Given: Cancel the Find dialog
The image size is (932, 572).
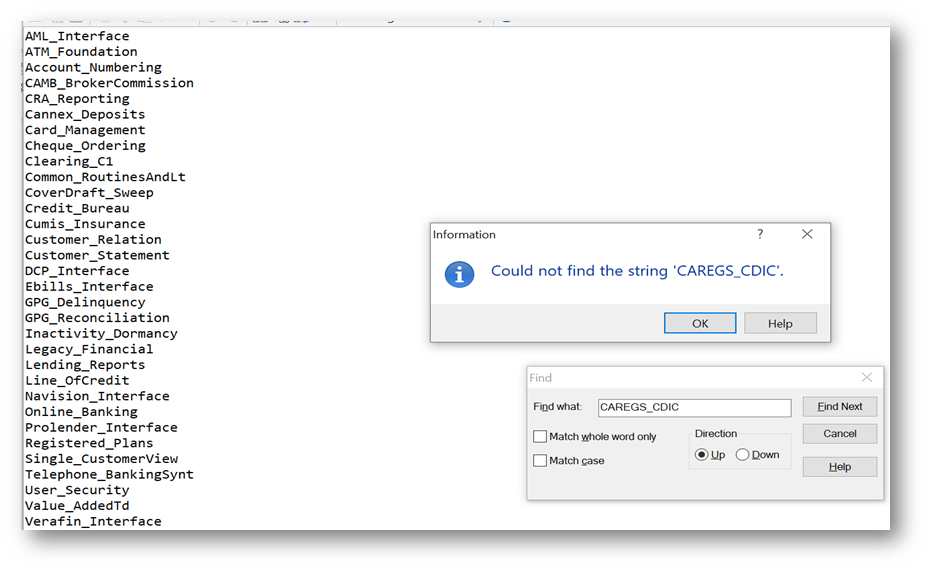Looking at the screenshot, I should coord(839,434).
